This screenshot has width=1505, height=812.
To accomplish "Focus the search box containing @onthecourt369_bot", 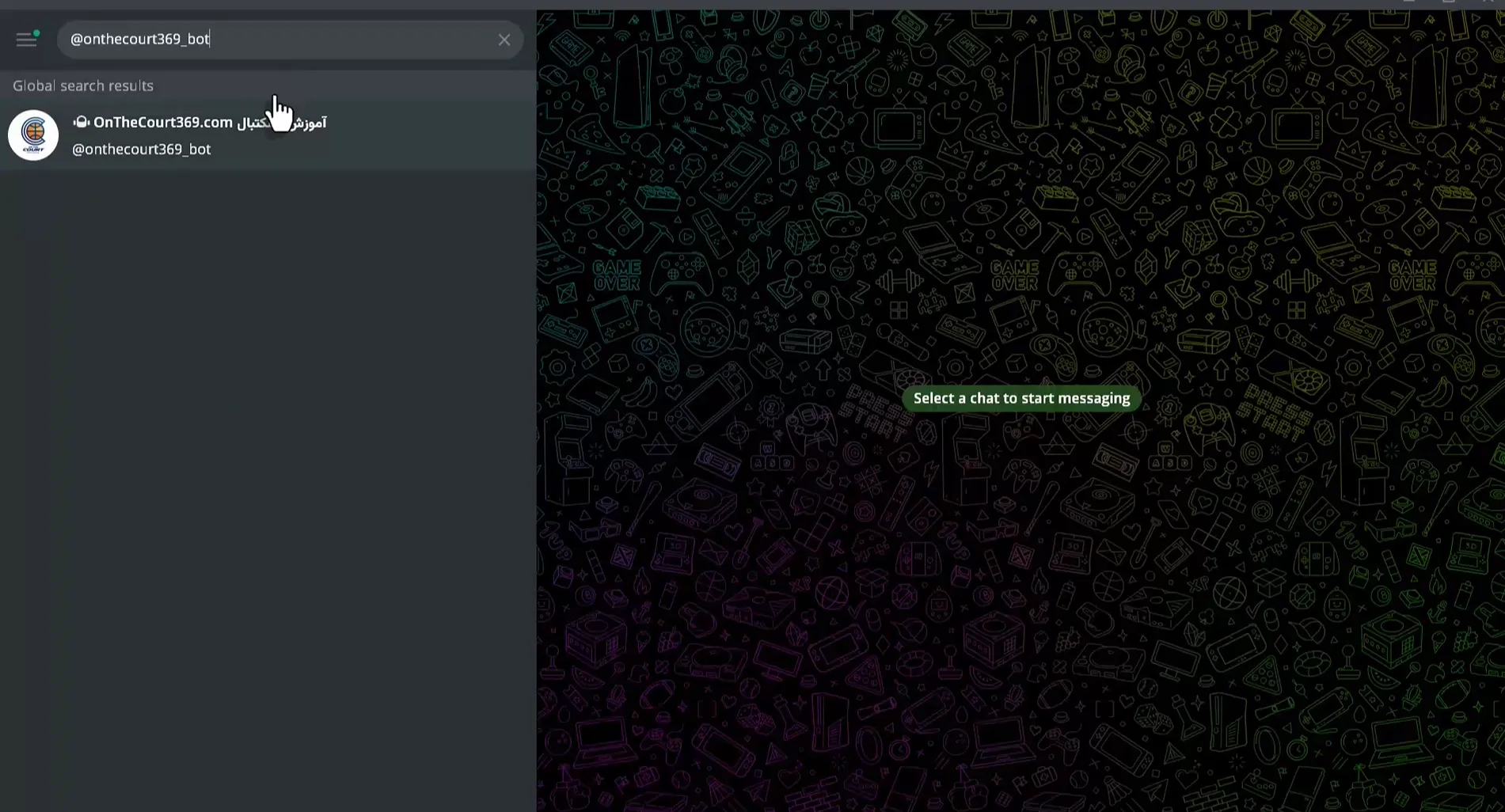I will coord(277,40).
